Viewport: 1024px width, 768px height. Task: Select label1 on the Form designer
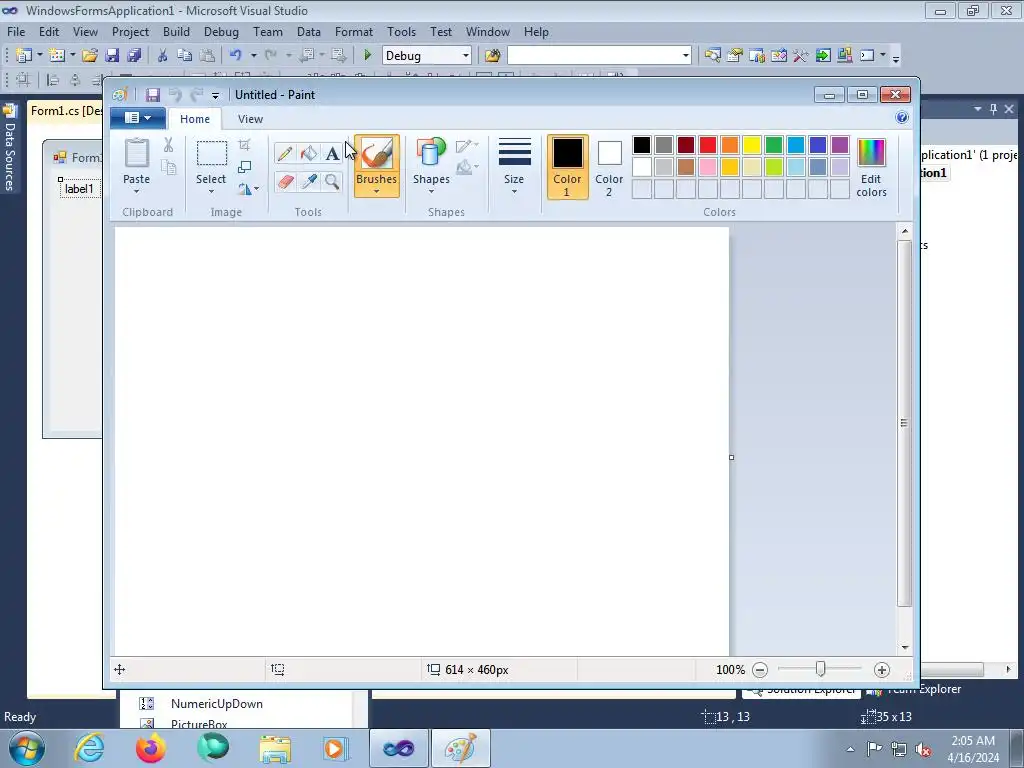(79, 189)
